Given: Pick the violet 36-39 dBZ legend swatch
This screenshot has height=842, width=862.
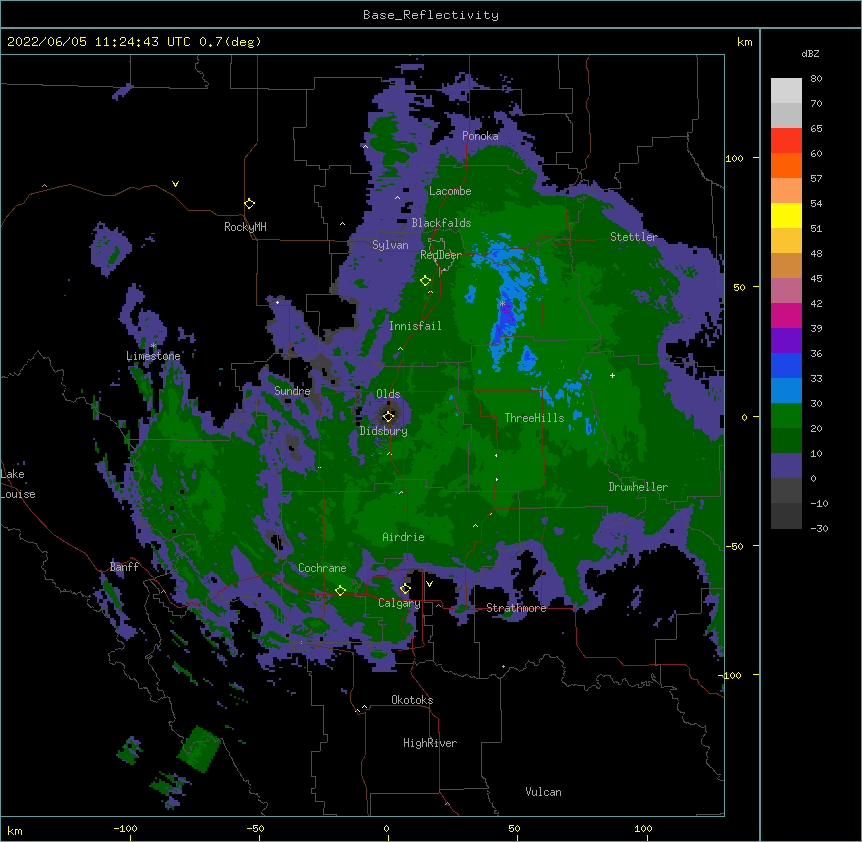Looking at the screenshot, I should pyautogui.click(x=786, y=341).
